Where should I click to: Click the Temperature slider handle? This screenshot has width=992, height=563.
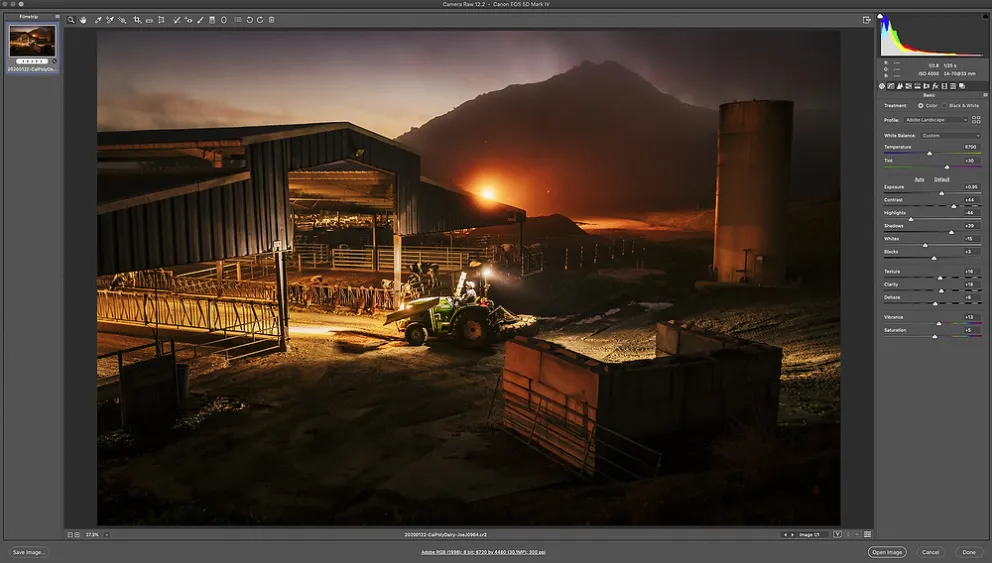click(x=929, y=154)
